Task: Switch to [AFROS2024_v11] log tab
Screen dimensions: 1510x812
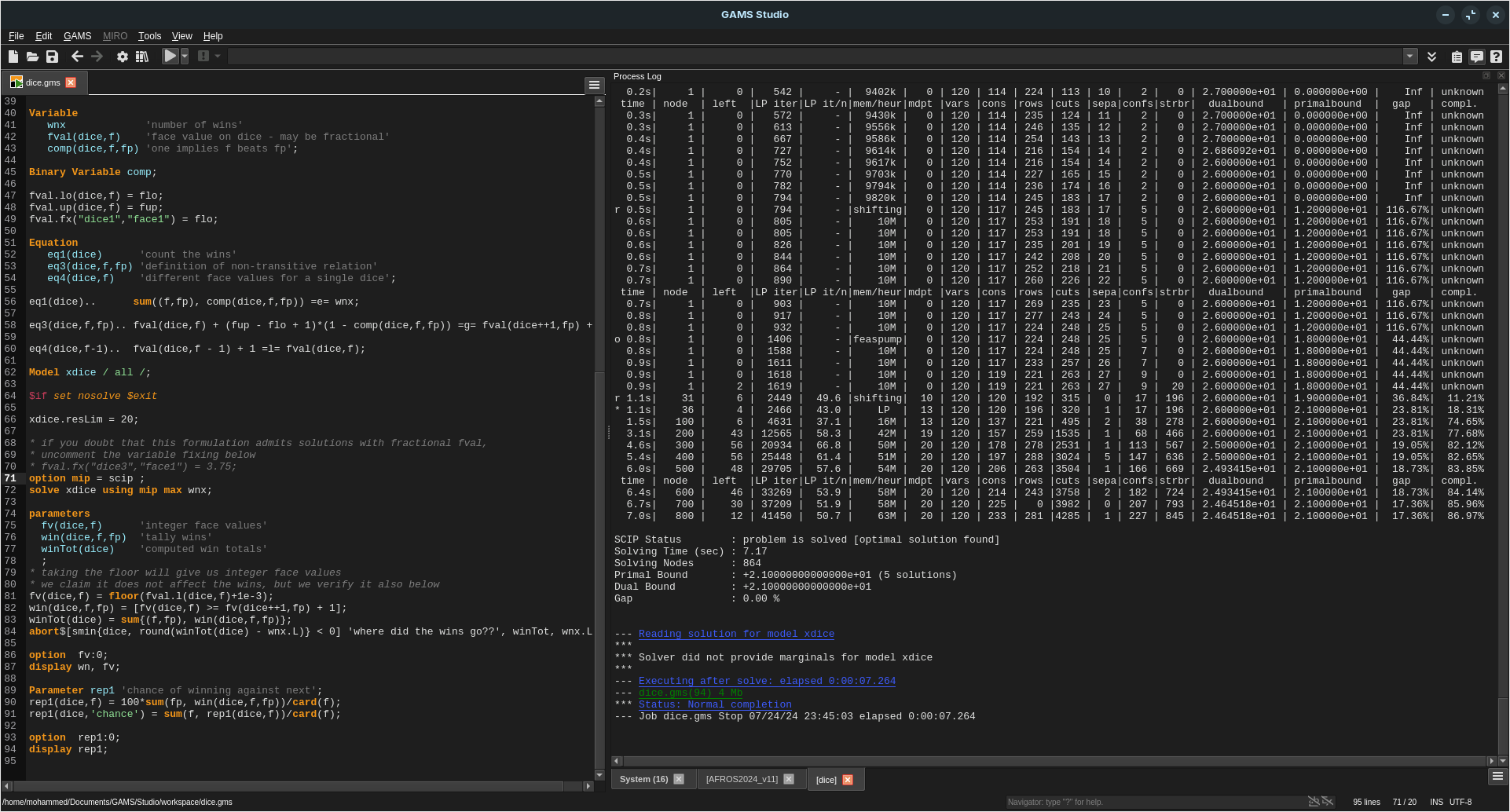Action: (742, 780)
